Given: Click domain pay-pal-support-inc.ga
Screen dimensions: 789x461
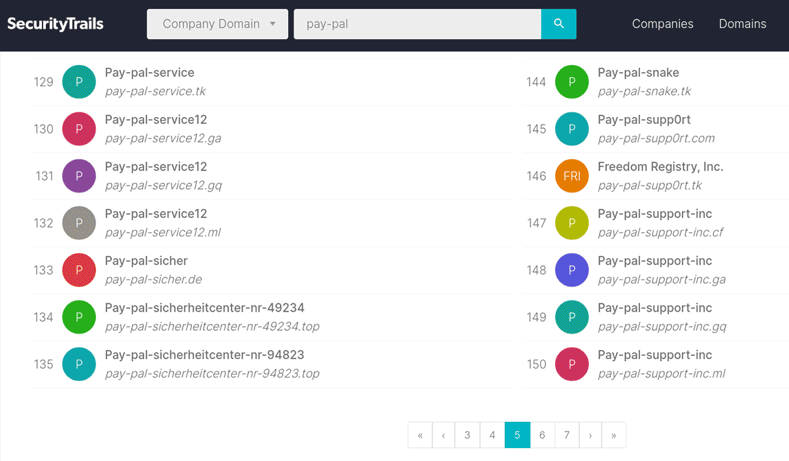Looking at the screenshot, I should (x=662, y=279).
